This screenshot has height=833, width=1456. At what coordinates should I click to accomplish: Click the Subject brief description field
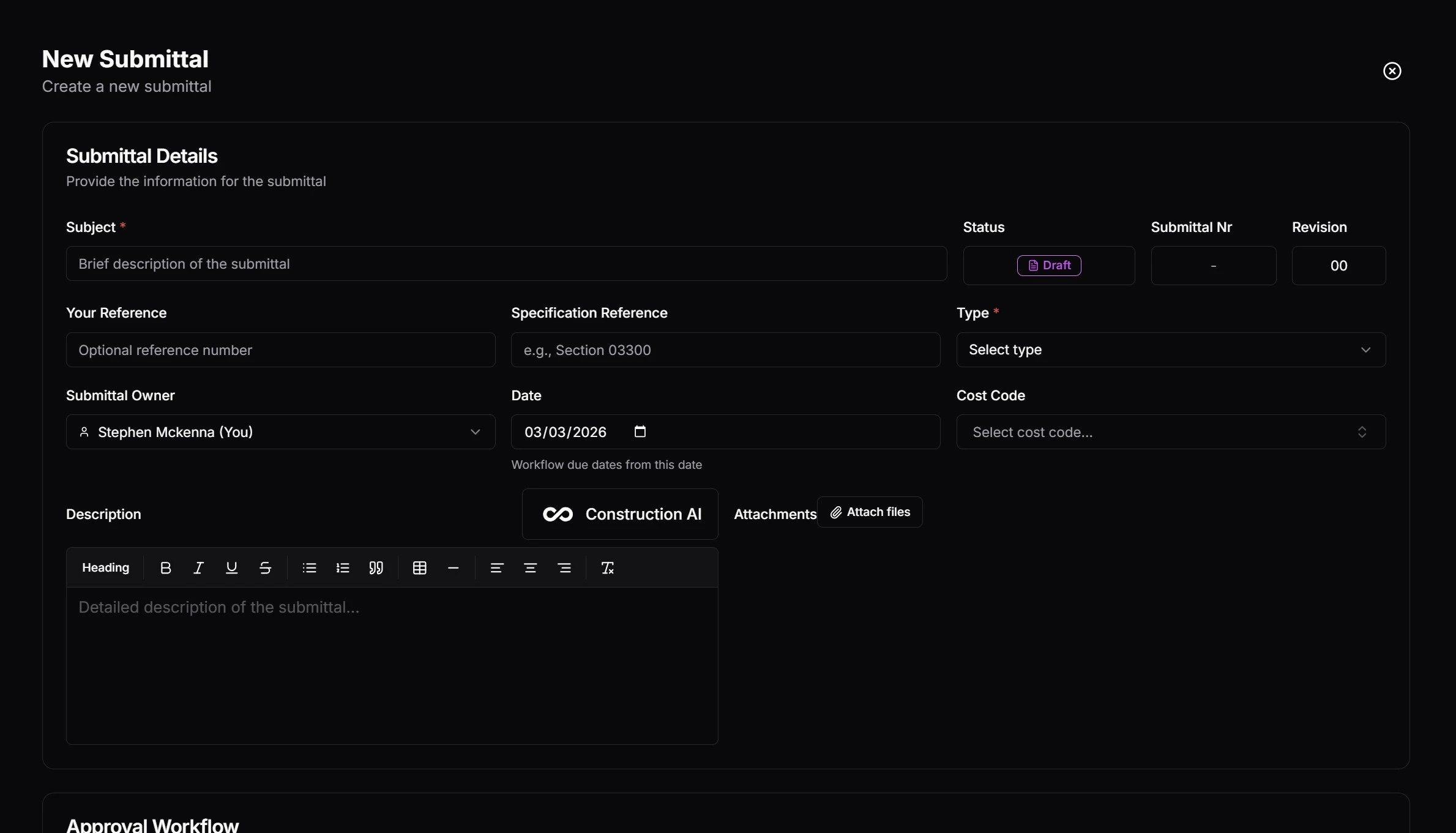click(506, 264)
